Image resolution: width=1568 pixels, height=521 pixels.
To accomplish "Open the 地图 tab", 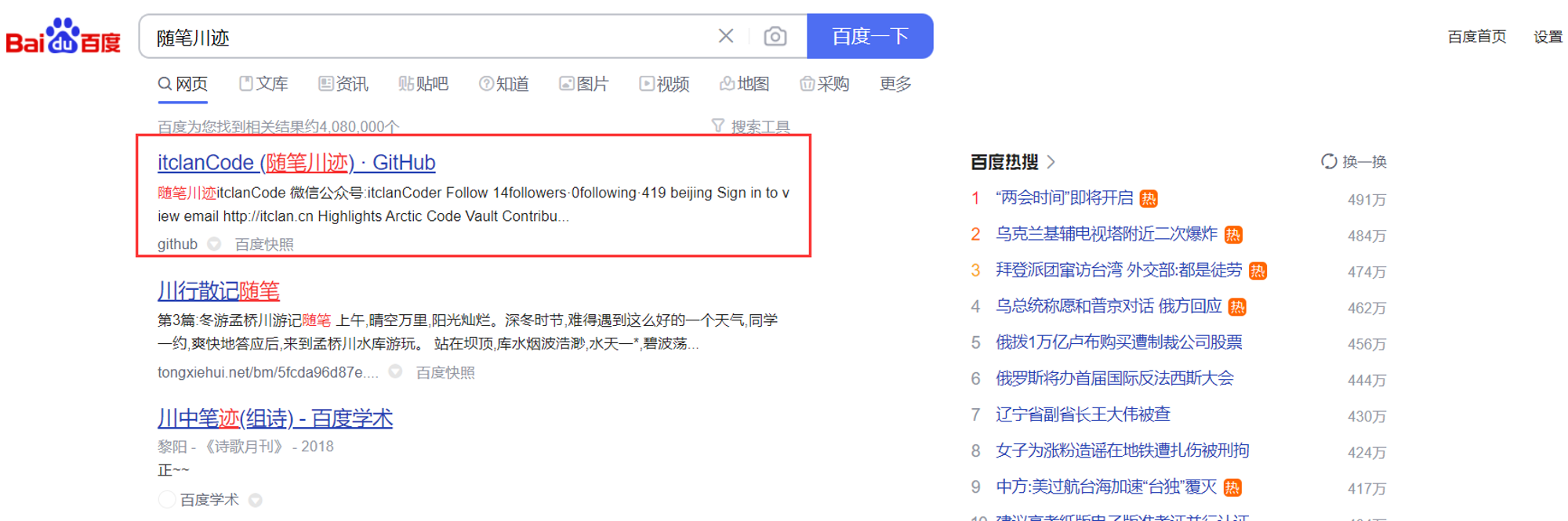I will point(745,84).
